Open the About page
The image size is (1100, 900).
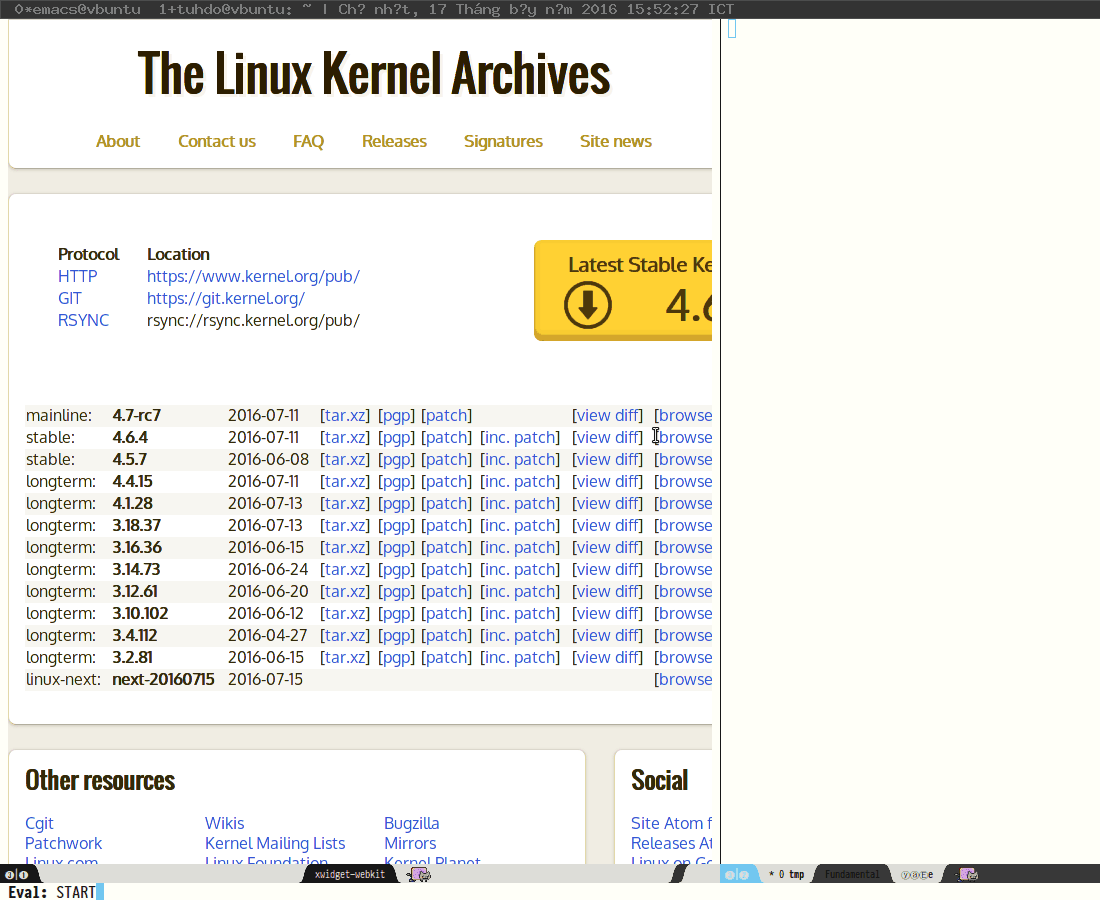(x=118, y=141)
